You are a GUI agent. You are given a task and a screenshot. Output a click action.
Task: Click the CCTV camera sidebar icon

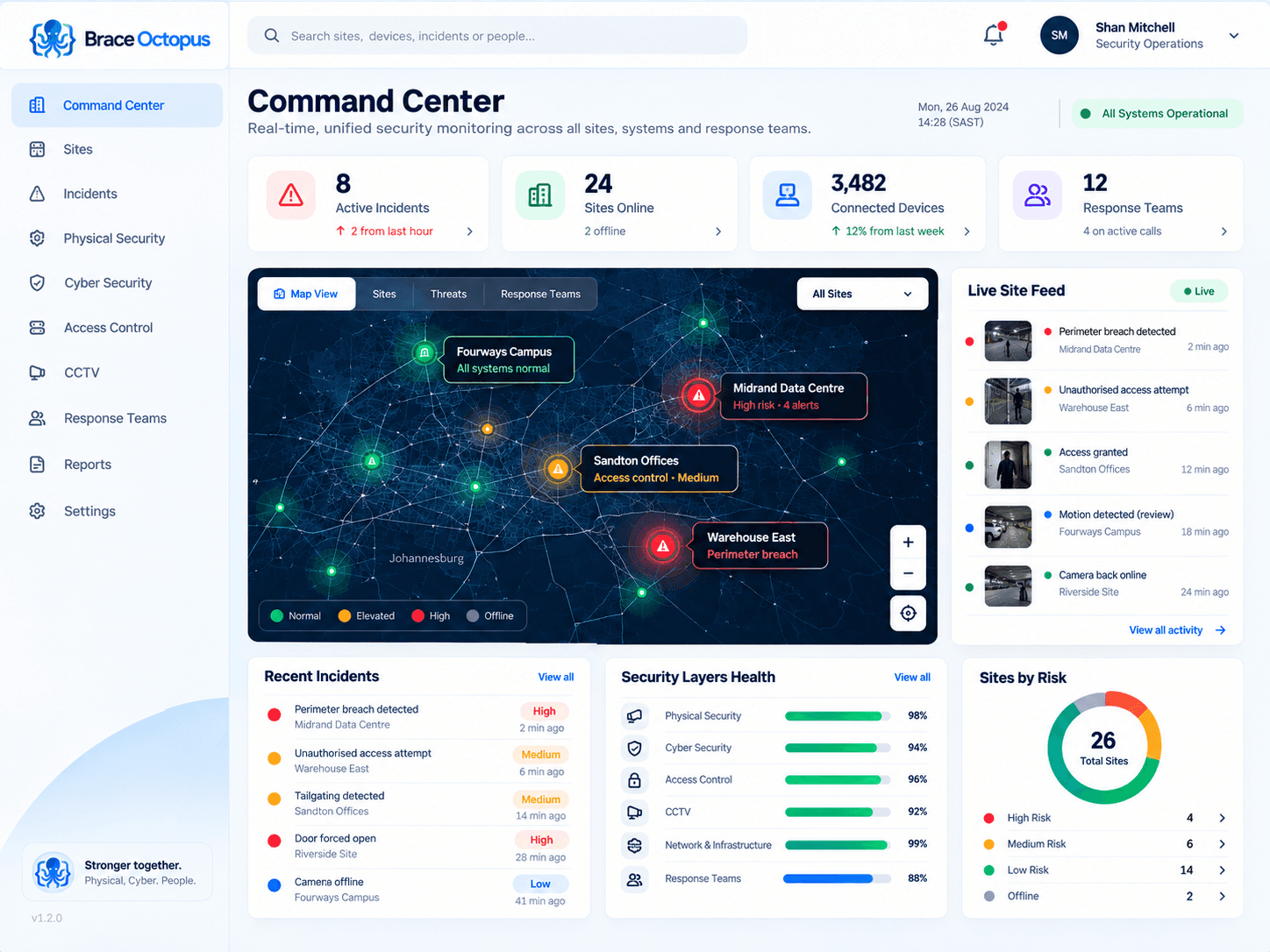click(x=37, y=373)
